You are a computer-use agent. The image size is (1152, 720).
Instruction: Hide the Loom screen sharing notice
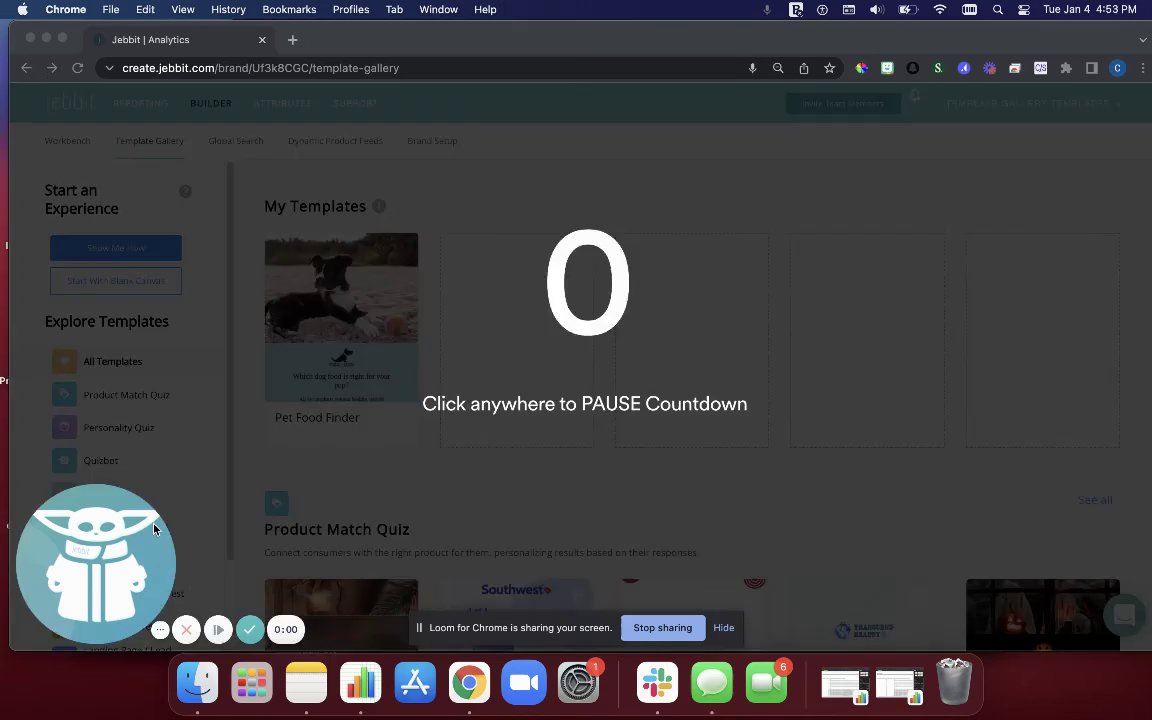[724, 628]
